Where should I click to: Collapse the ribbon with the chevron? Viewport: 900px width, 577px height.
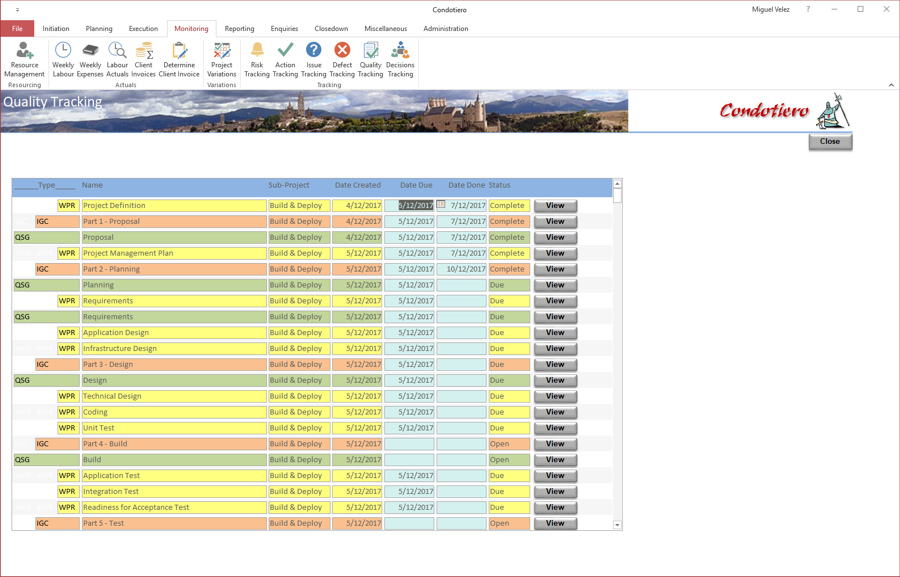point(891,85)
